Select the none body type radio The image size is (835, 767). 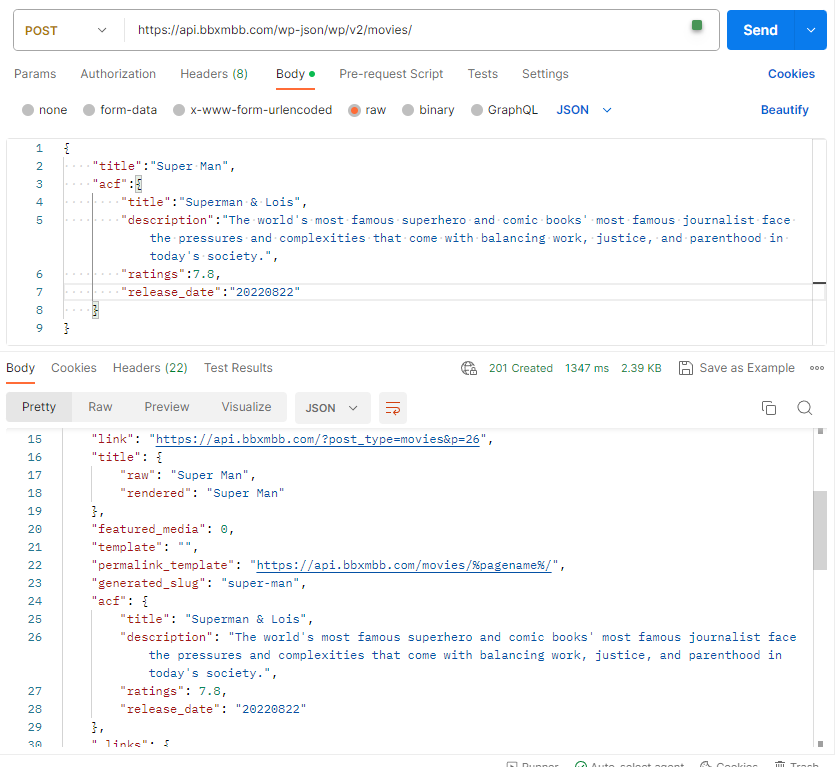point(27,110)
